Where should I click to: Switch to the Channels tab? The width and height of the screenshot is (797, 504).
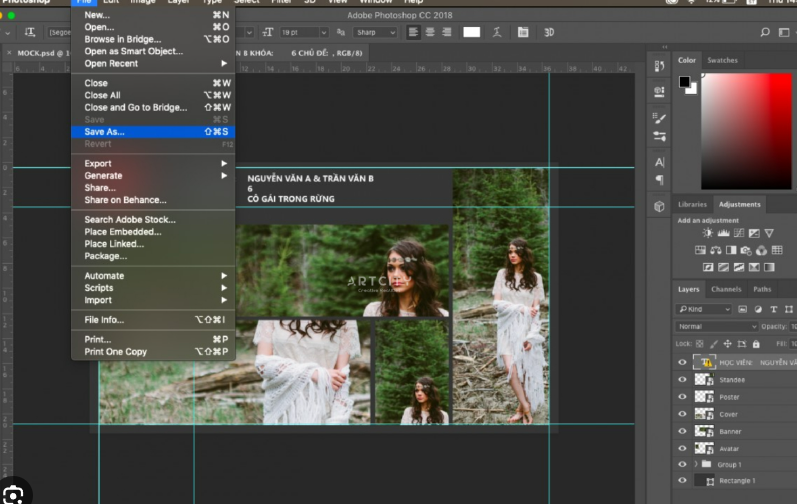point(725,290)
